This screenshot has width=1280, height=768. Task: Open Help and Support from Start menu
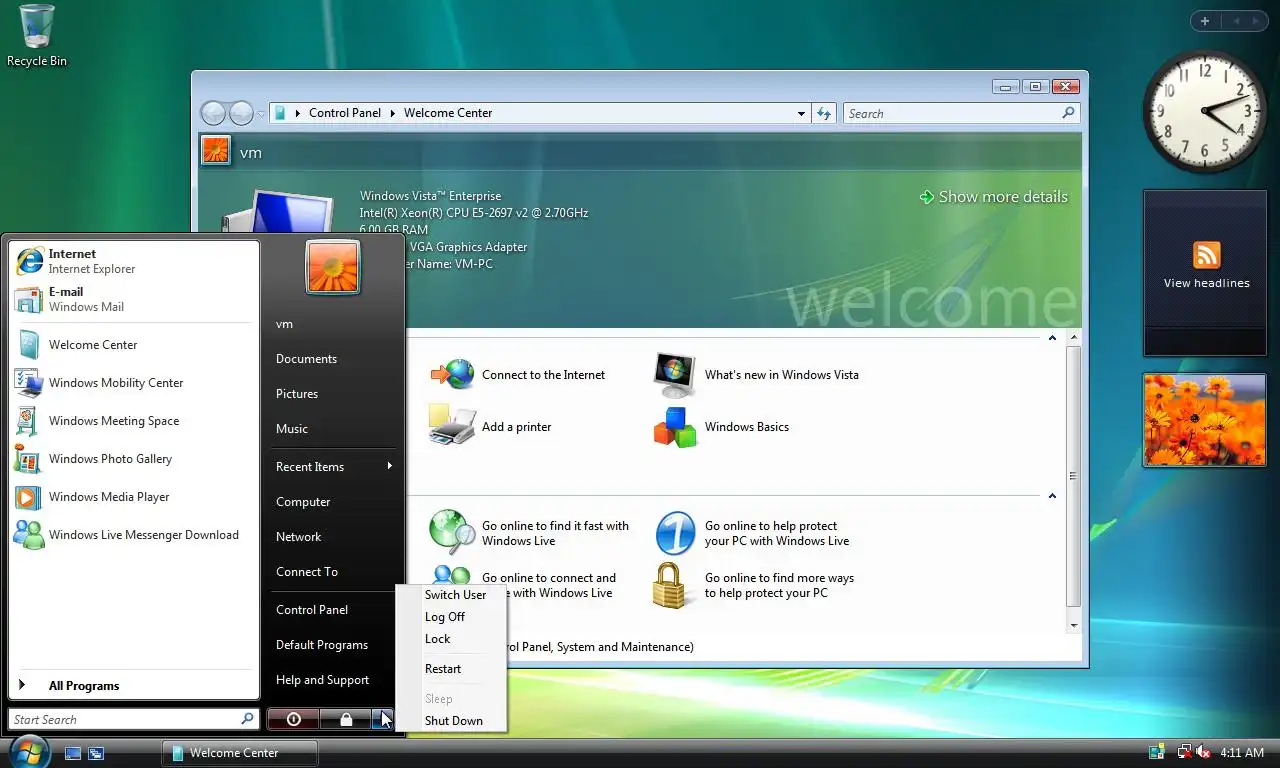tap(323, 680)
